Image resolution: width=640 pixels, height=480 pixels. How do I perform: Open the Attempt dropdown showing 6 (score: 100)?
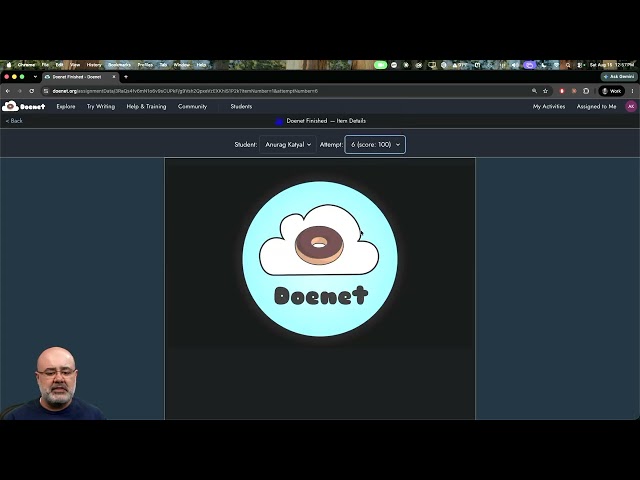(x=375, y=144)
